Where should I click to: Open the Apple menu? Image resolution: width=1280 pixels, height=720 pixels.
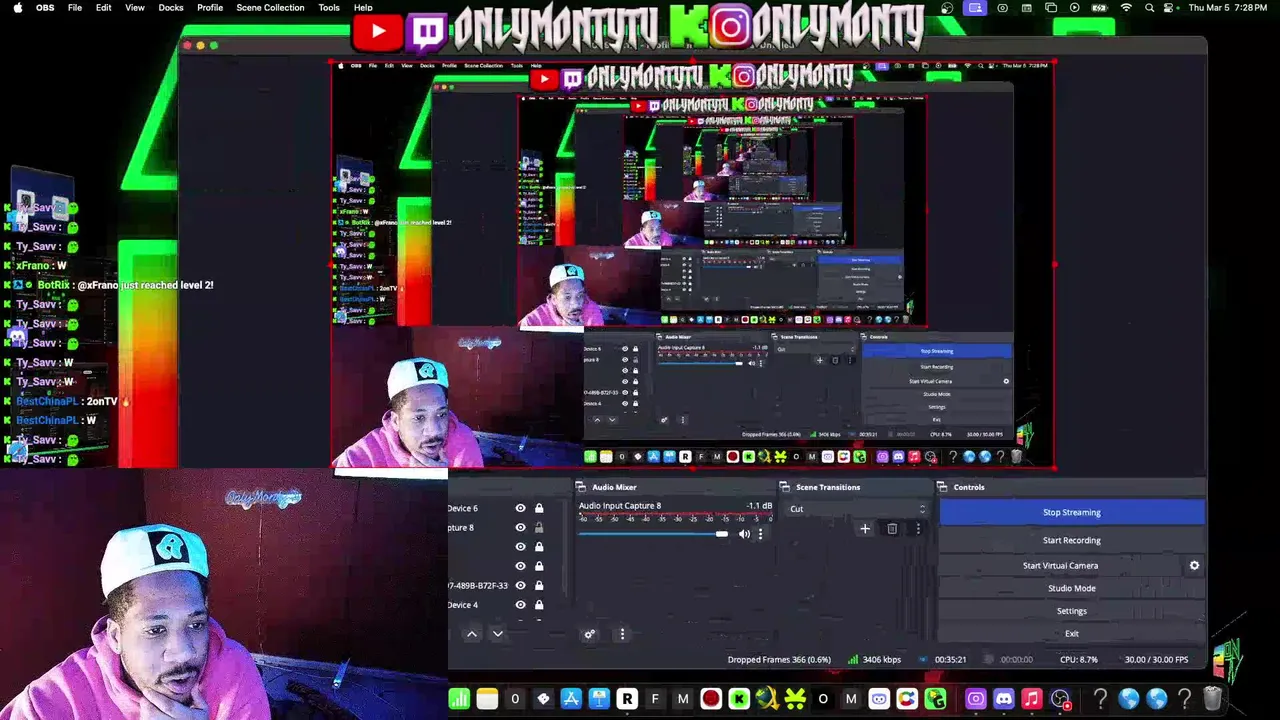(17, 7)
